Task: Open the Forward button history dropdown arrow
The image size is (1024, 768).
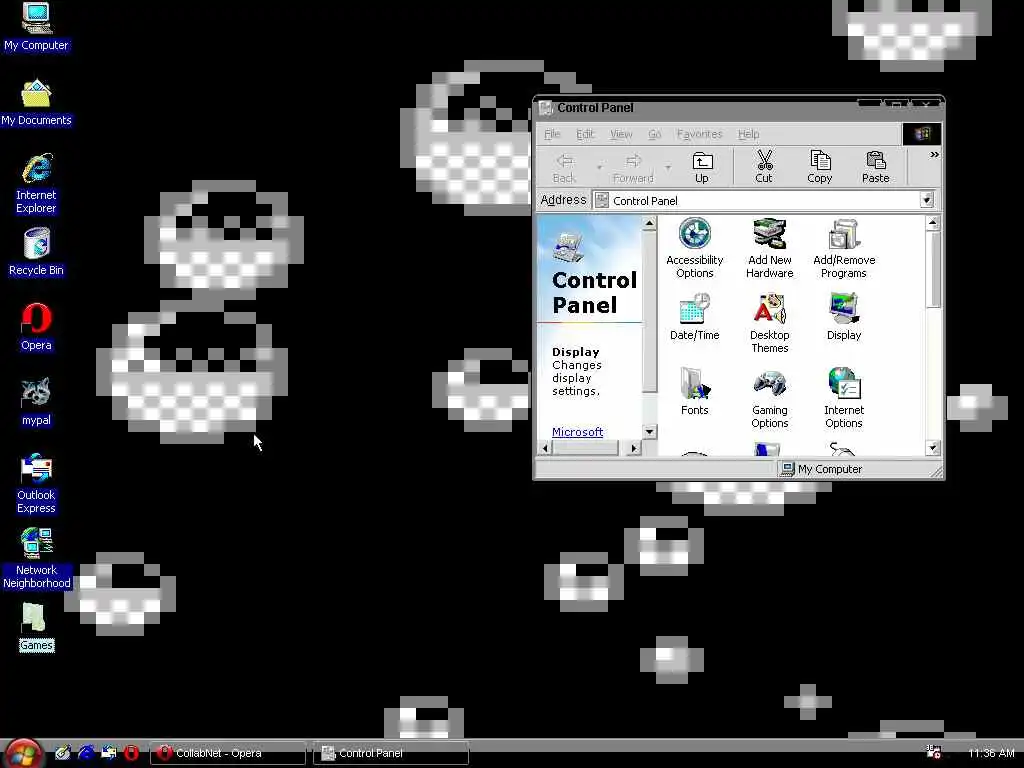Action: point(667,168)
